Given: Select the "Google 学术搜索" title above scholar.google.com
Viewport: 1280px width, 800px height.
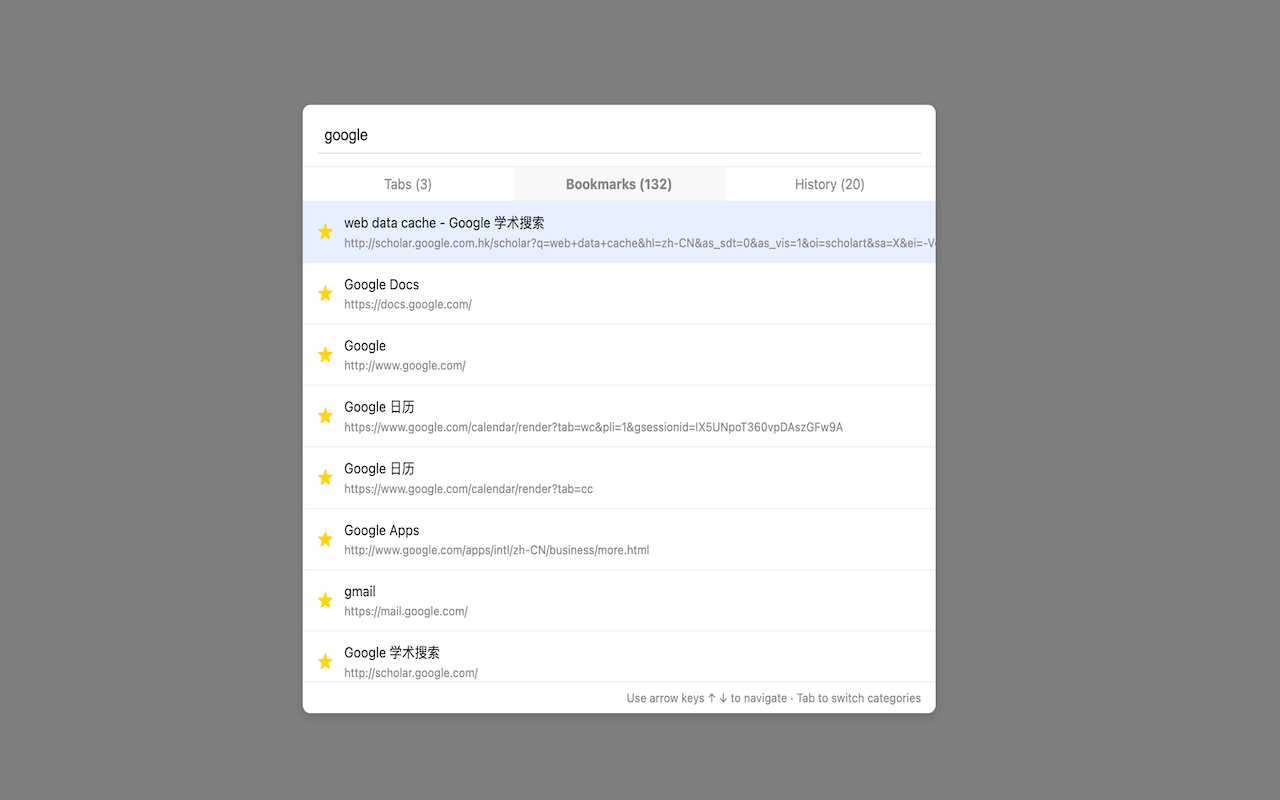Looking at the screenshot, I should (x=392, y=653).
